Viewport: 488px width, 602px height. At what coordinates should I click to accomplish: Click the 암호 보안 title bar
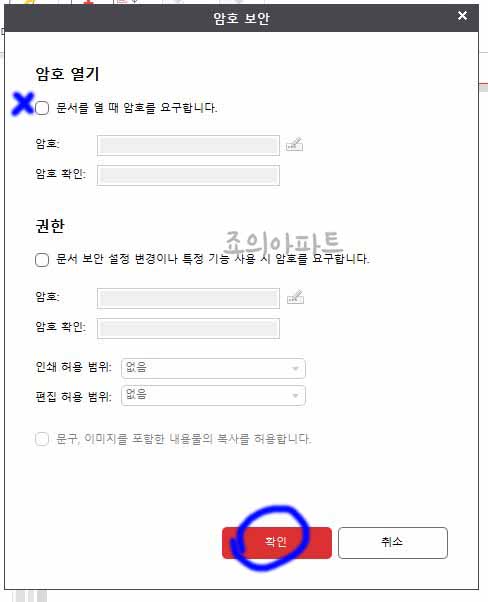(x=241, y=18)
